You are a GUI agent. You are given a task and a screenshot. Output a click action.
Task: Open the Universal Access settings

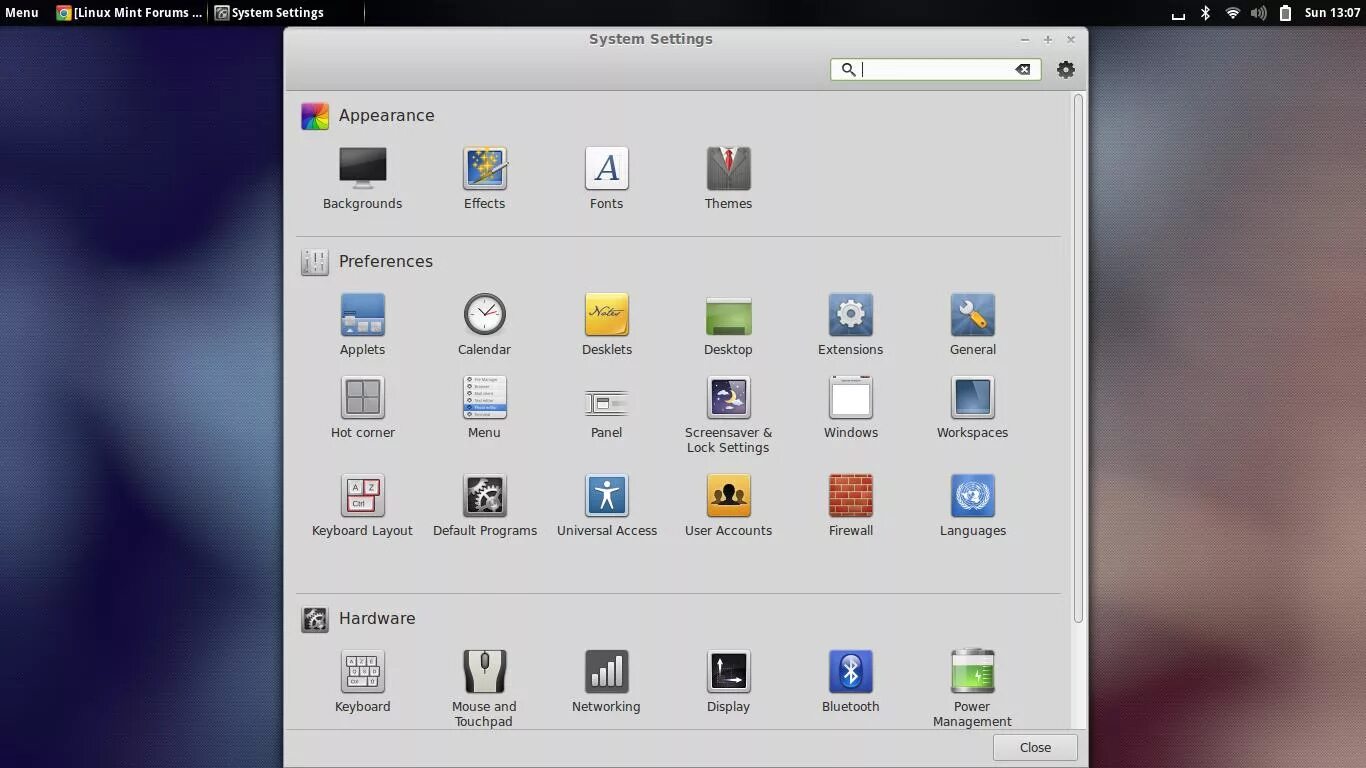[x=606, y=505]
